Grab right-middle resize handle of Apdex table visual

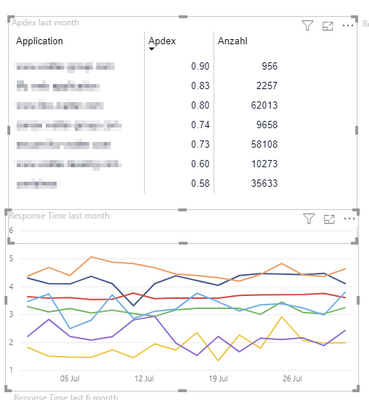[356, 130]
